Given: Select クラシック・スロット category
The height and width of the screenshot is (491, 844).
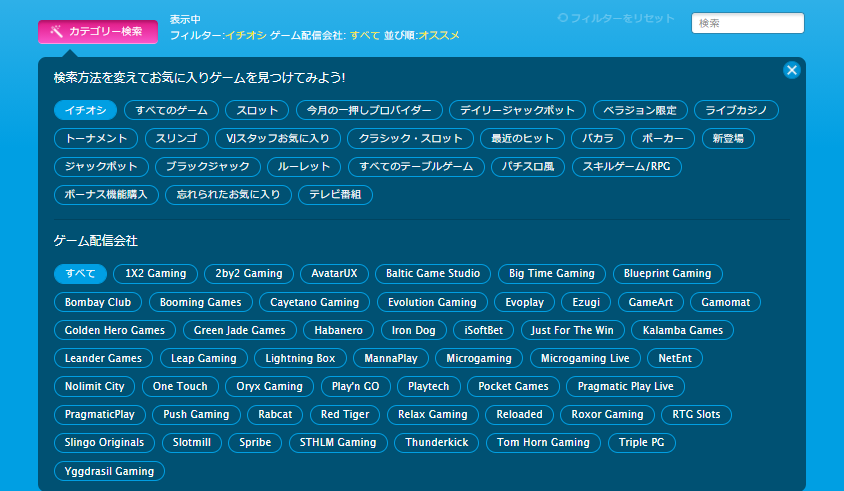Looking at the screenshot, I should click(411, 138).
